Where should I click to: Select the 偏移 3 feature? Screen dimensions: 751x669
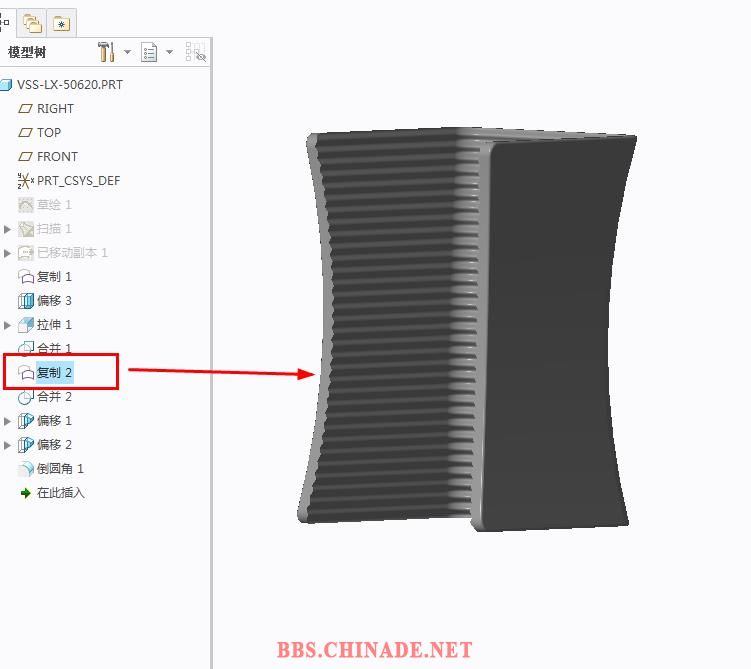pos(54,301)
